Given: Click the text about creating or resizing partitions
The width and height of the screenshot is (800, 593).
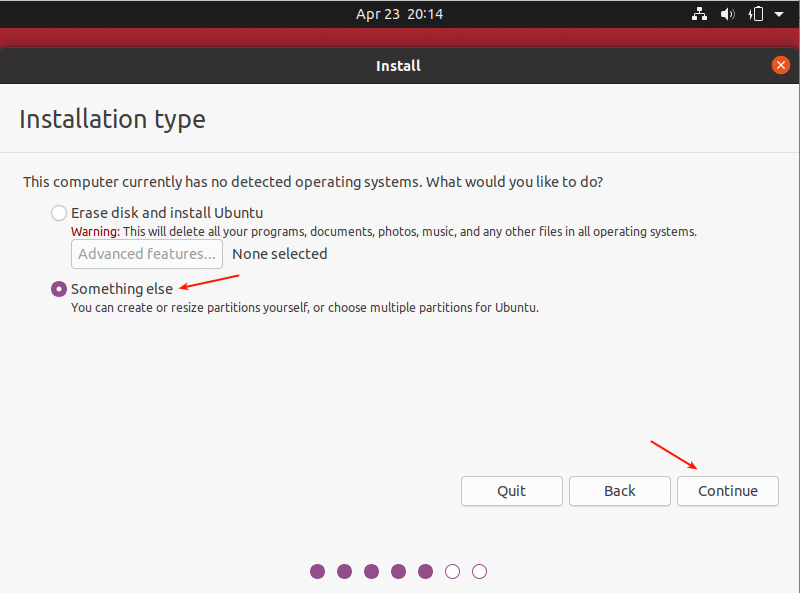Looking at the screenshot, I should point(305,308).
